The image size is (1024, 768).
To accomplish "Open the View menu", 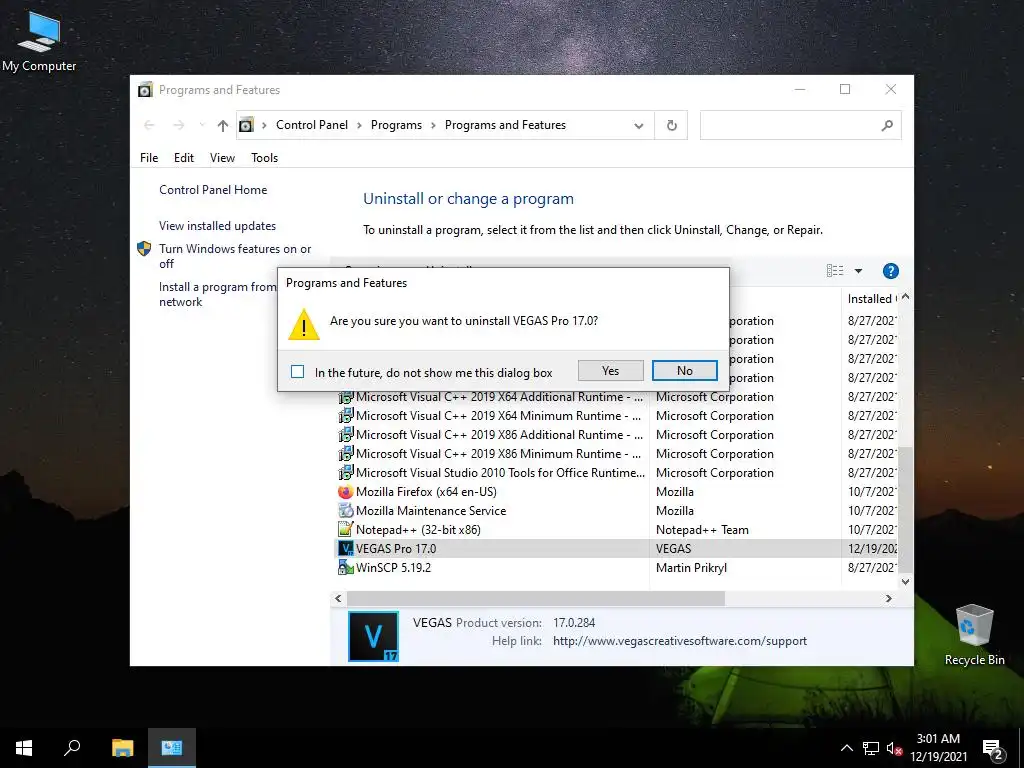I will 222,157.
